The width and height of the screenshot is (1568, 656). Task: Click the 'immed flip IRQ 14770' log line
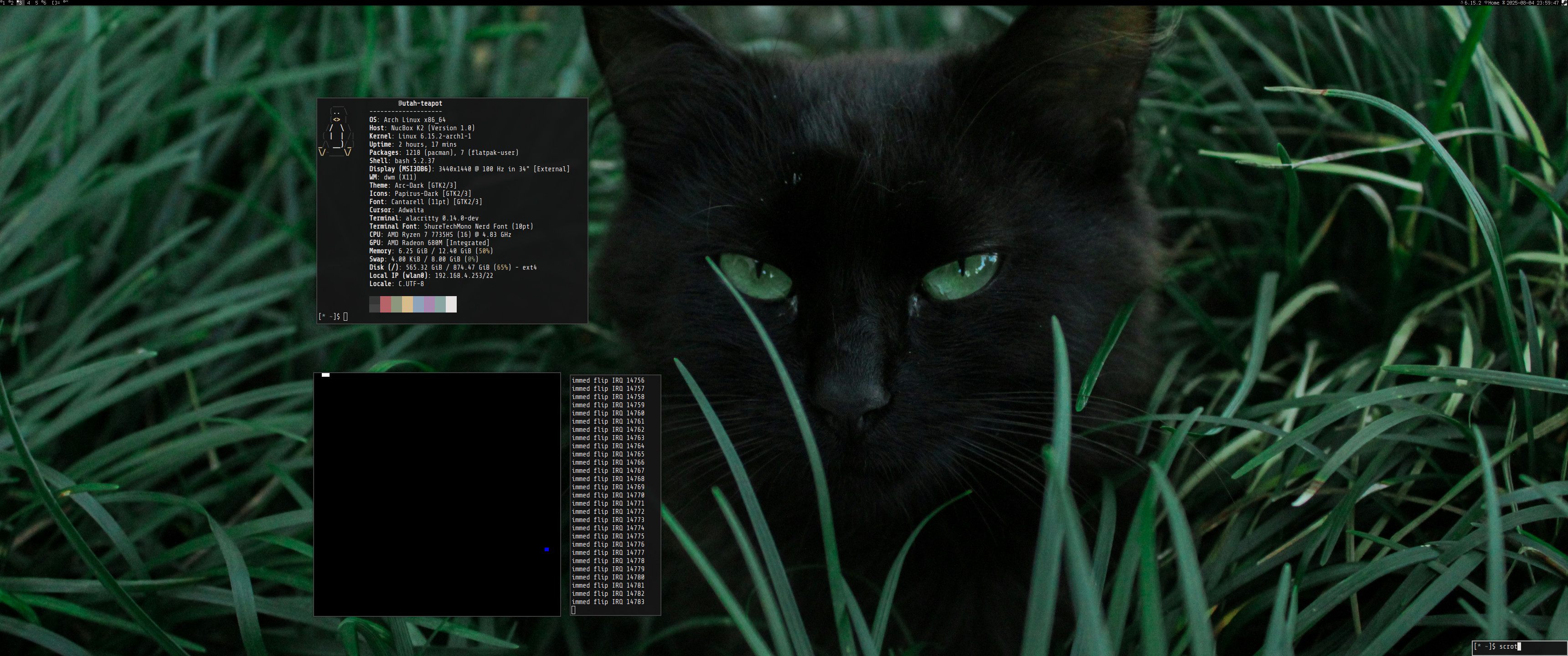click(608, 495)
